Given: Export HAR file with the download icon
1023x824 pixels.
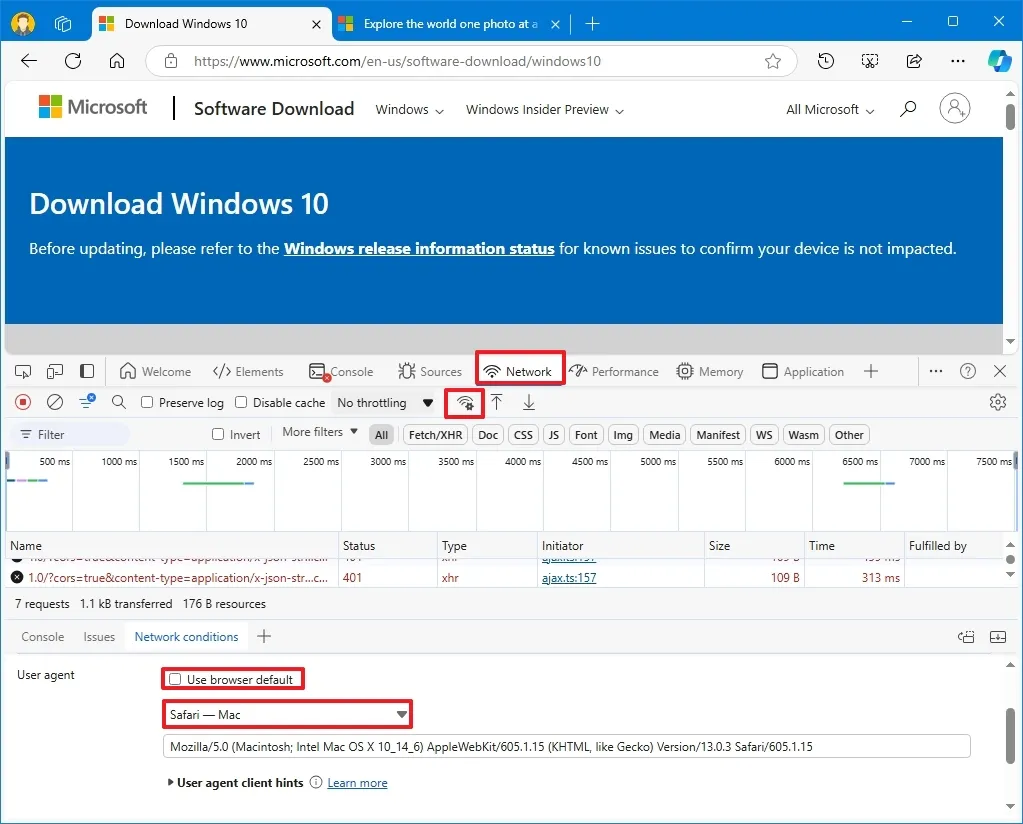Looking at the screenshot, I should pos(528,402).
